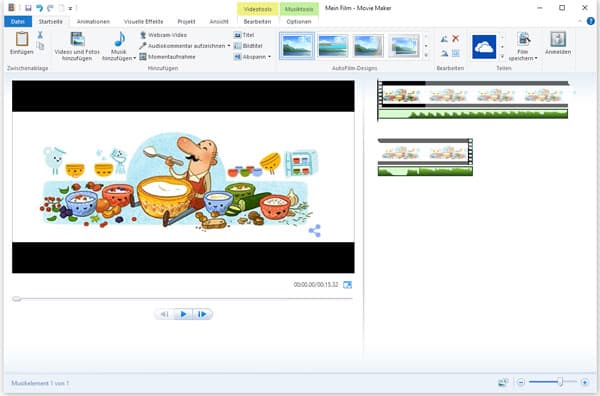600x396 pixels.
Task: Click the copy icon under scissors
Action: click(x=40, y=46)
